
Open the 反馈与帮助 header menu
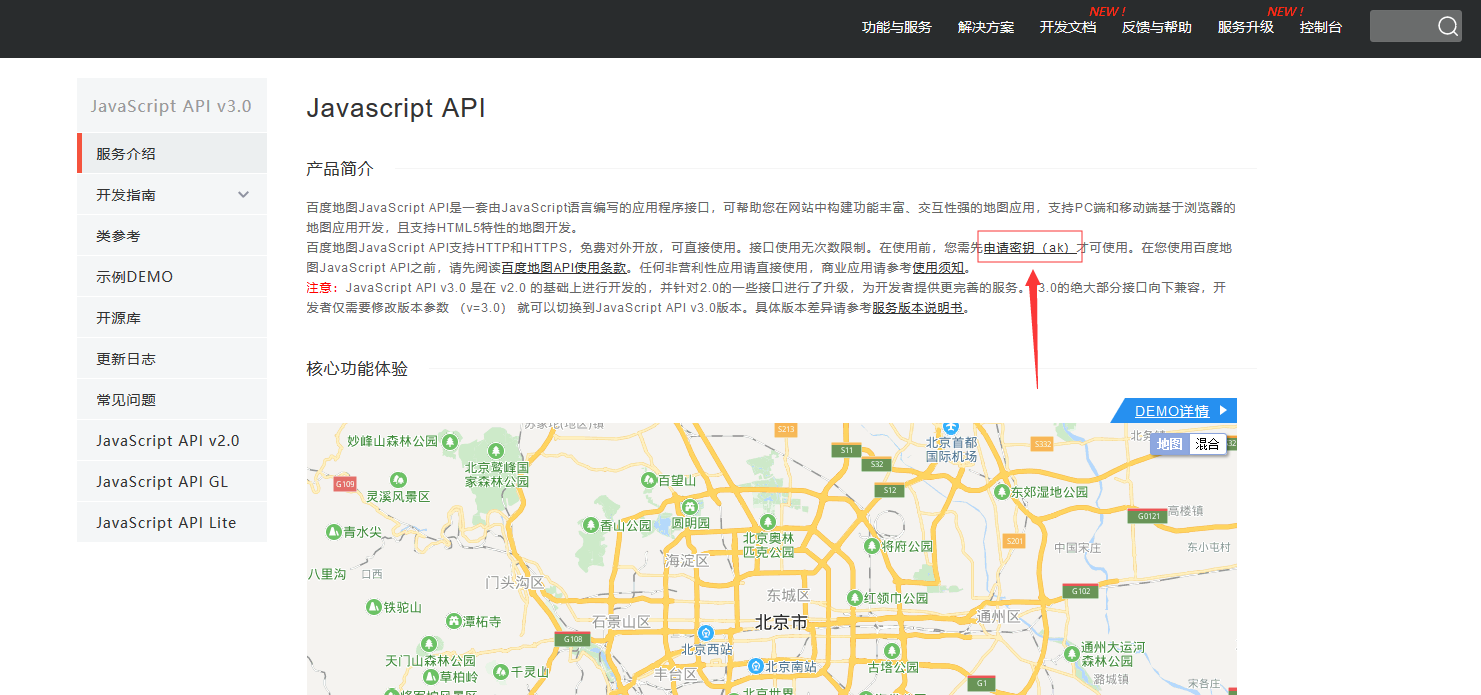pos(1157,27)
